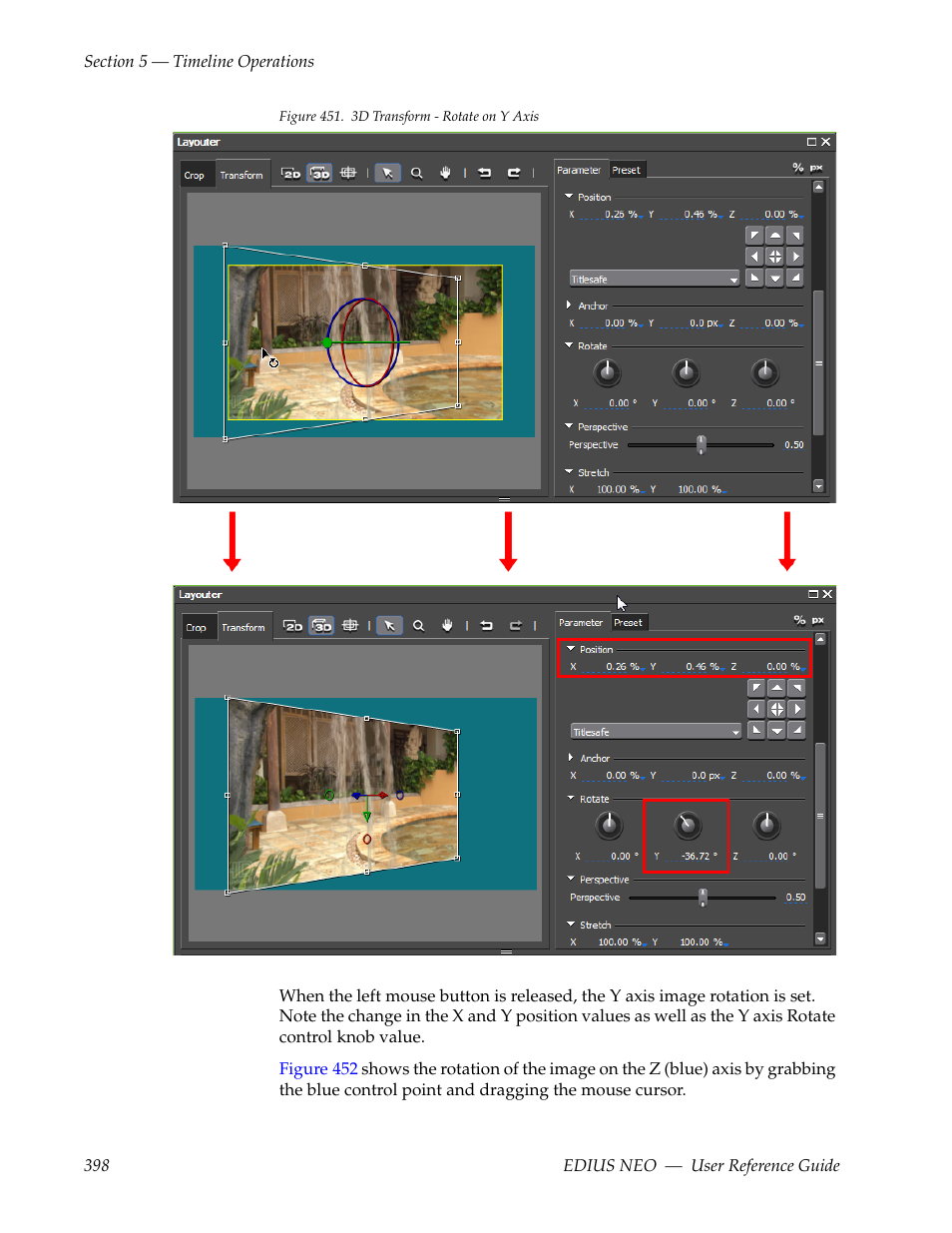Align to left edge in upper Layouter
952x1233 pixels.
coord(754,257)
